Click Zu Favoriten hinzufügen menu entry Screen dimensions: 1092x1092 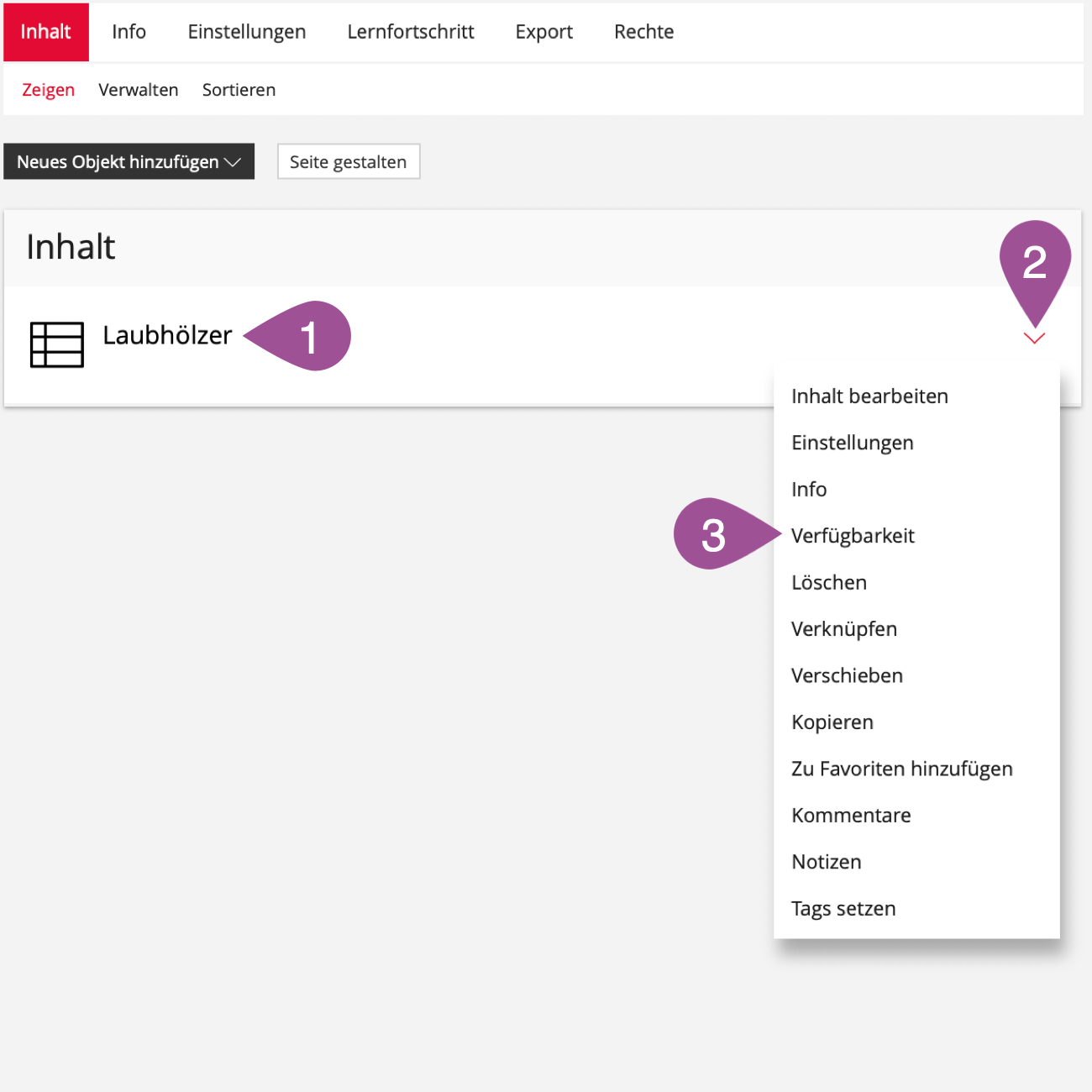901,769
